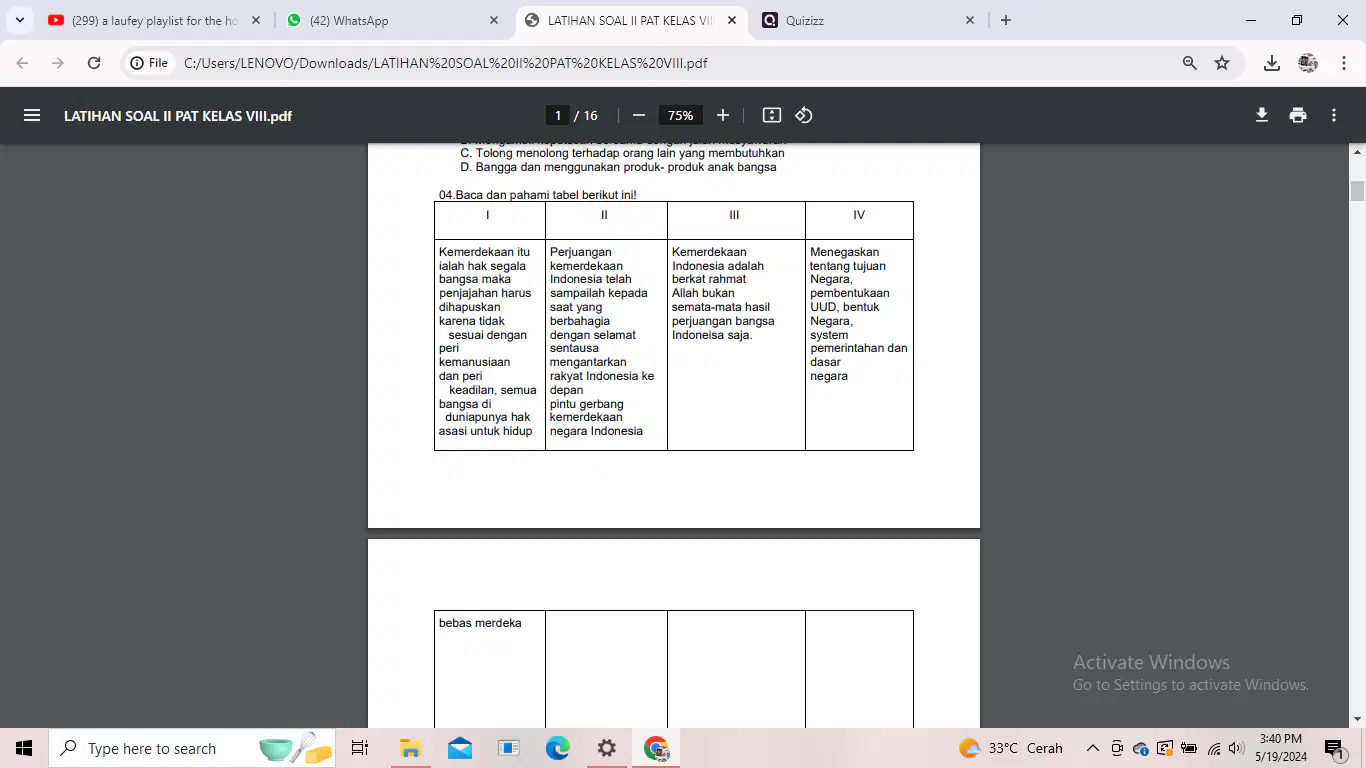The height and width of the screenshot is (768, 1366).
Task: Open the volume control in system tray
Action: (x=1236, y=748)
